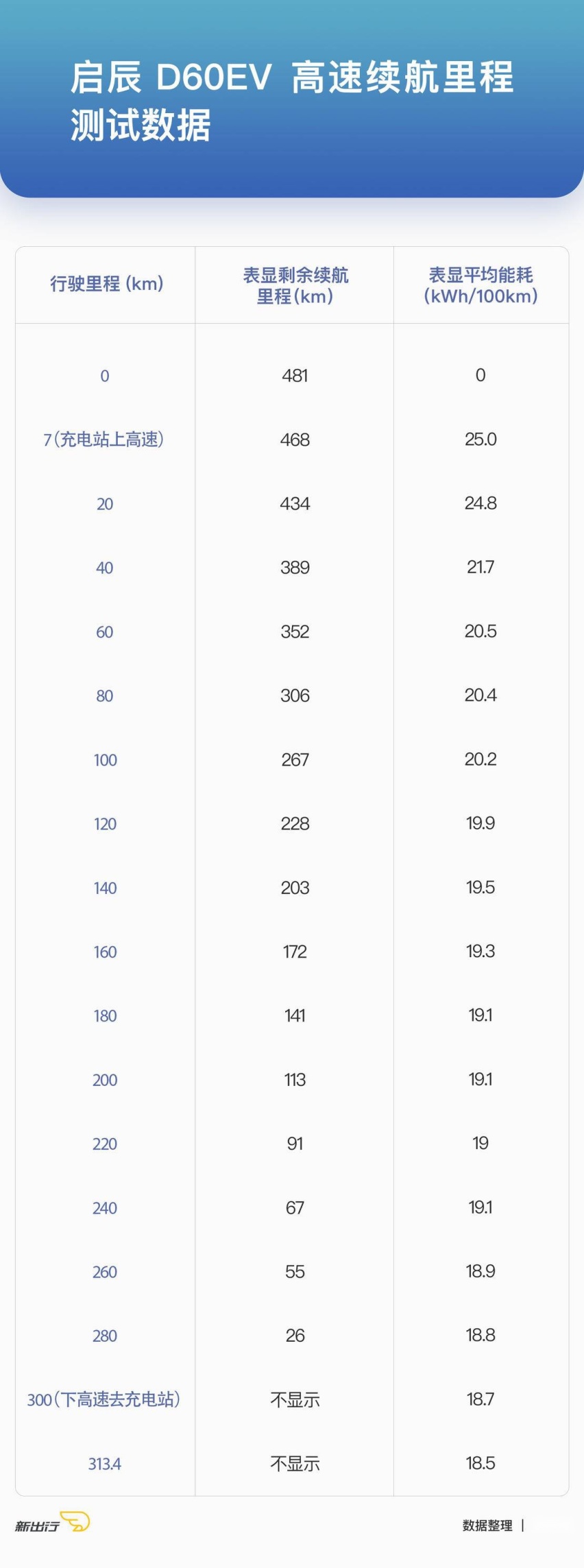Select the 280 mileage row label
Viewport: 584px width, 1568px height.
click(x=104, y=1335)
